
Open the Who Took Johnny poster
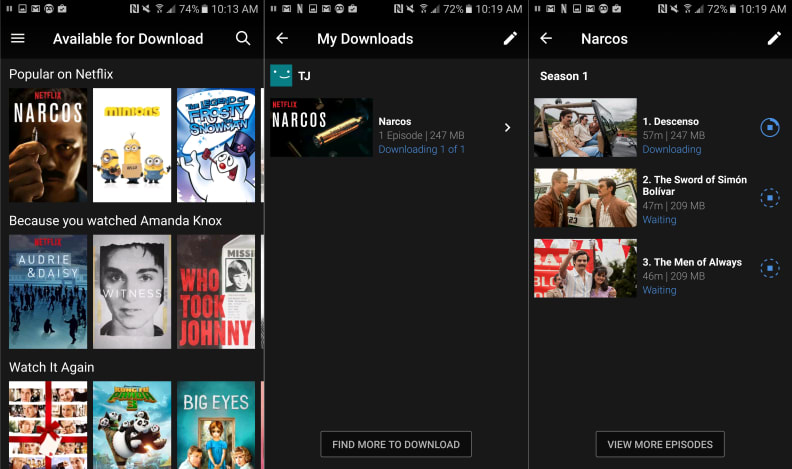[216, 292]
